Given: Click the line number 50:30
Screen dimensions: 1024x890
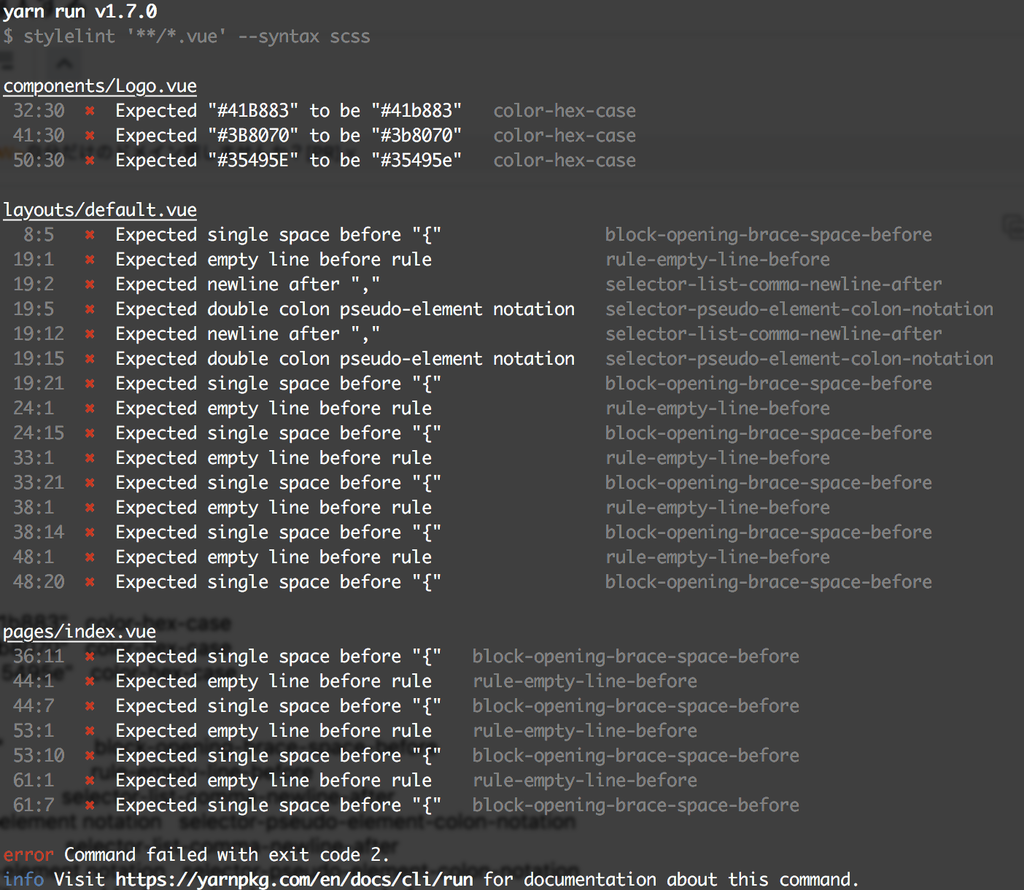Looking at the screenshot, I should click(x=39, y=161).
